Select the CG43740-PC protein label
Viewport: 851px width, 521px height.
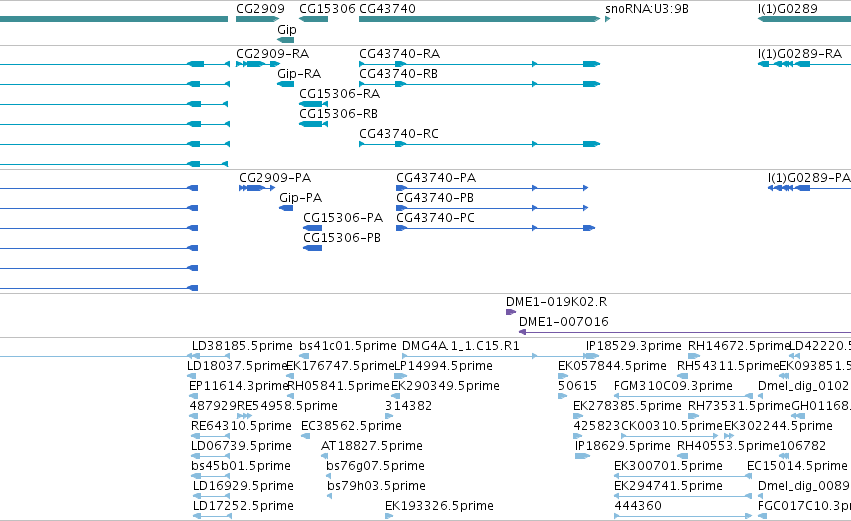click(x=435, y=218)
